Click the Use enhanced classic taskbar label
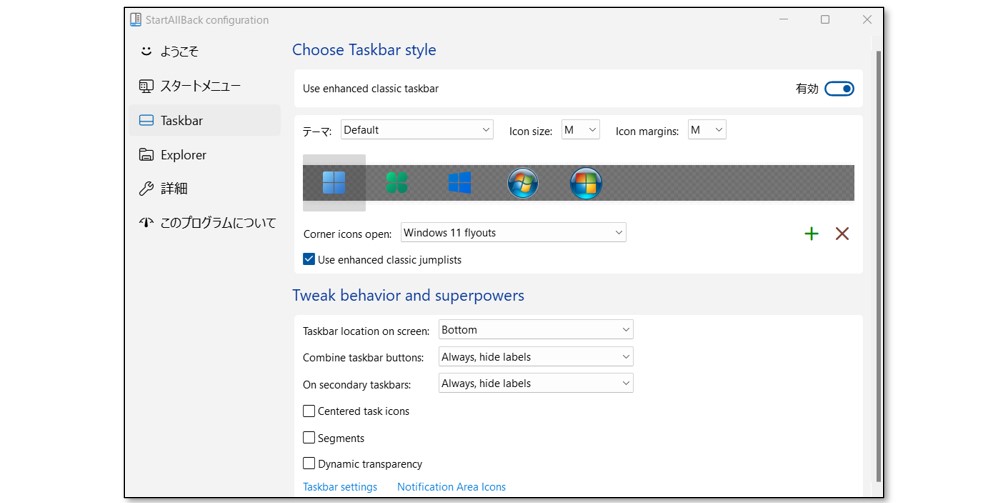 coord(370,89)
